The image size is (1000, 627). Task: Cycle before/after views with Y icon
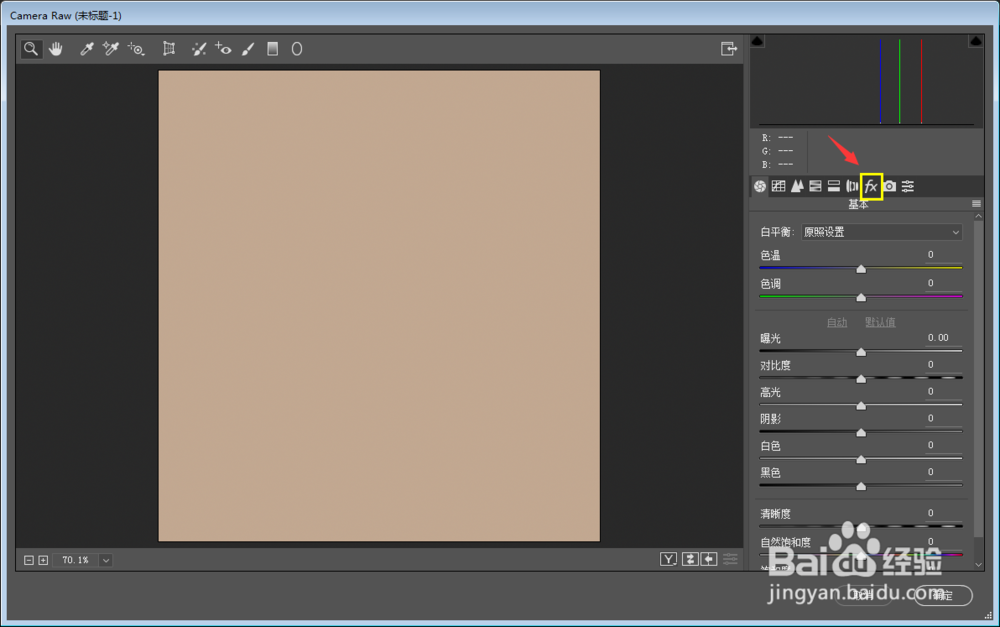668,559
